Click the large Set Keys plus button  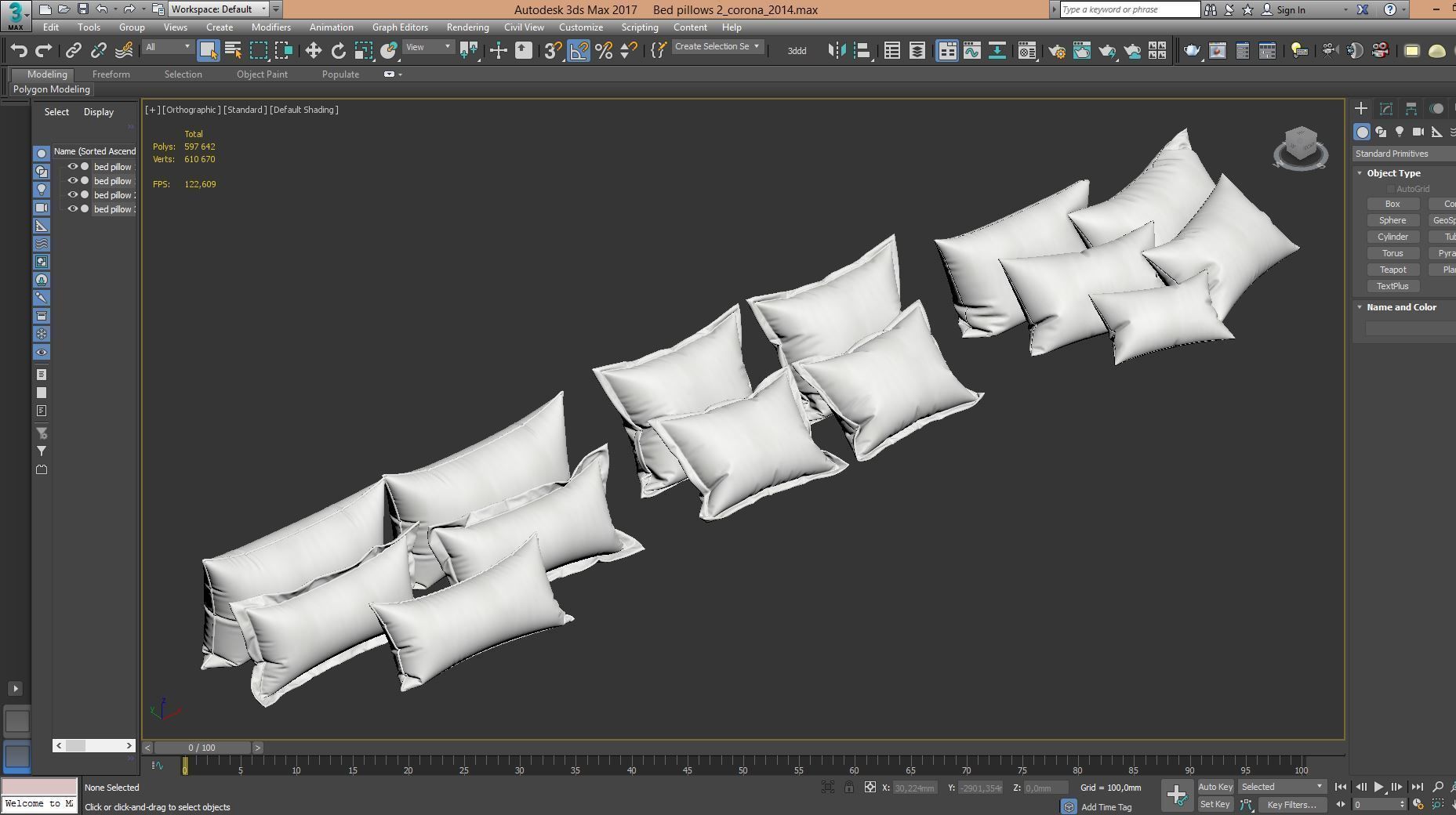1177,795
